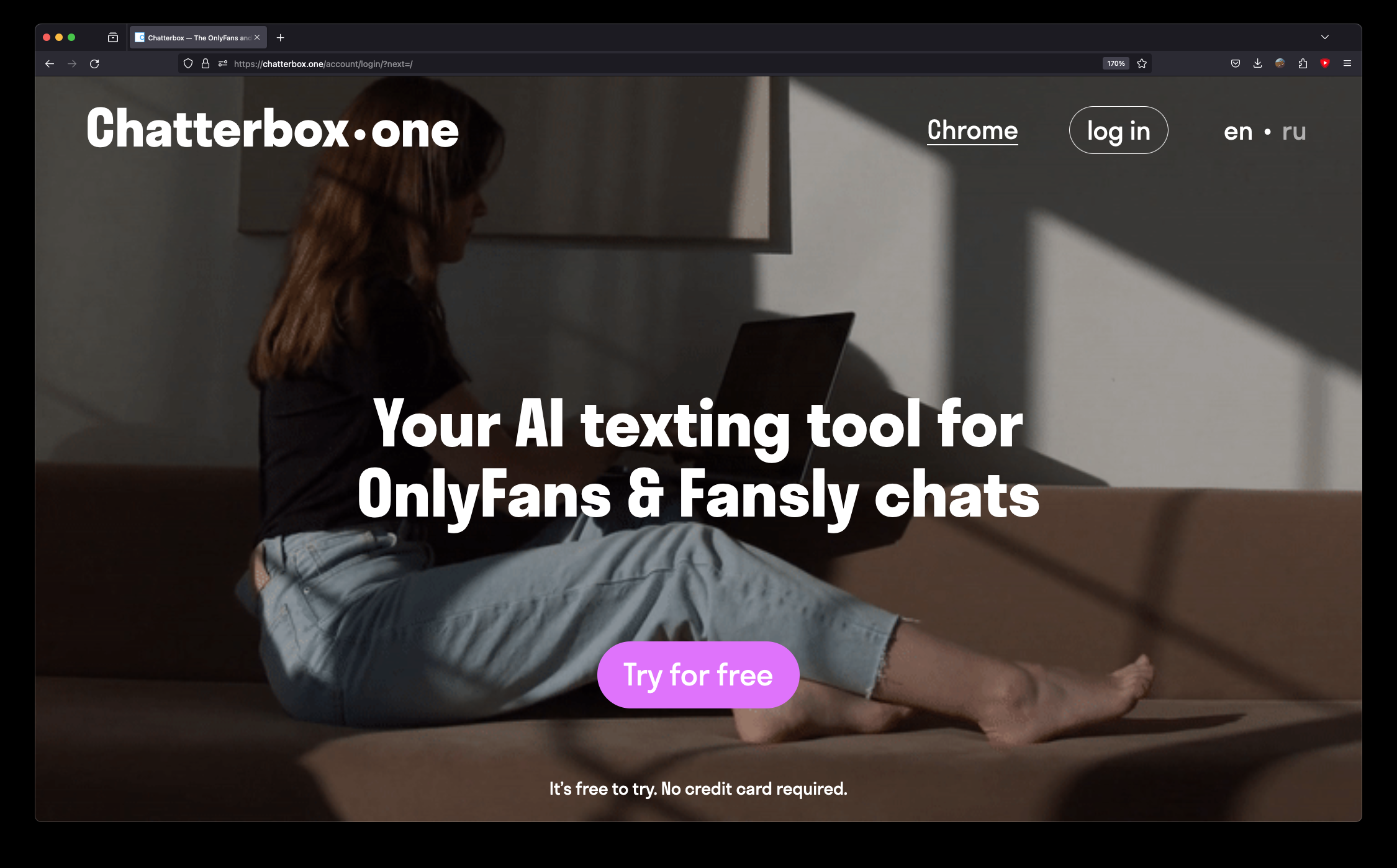Click the browser reload icon
The image size is (1397, 868).
95,63
